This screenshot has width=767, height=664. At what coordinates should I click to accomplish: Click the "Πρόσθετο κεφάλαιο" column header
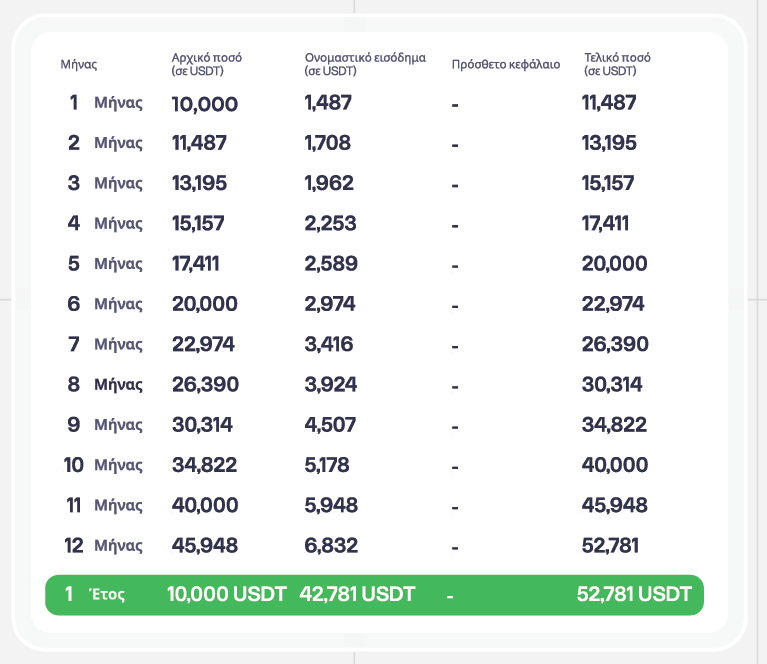[x=506, y=64]
